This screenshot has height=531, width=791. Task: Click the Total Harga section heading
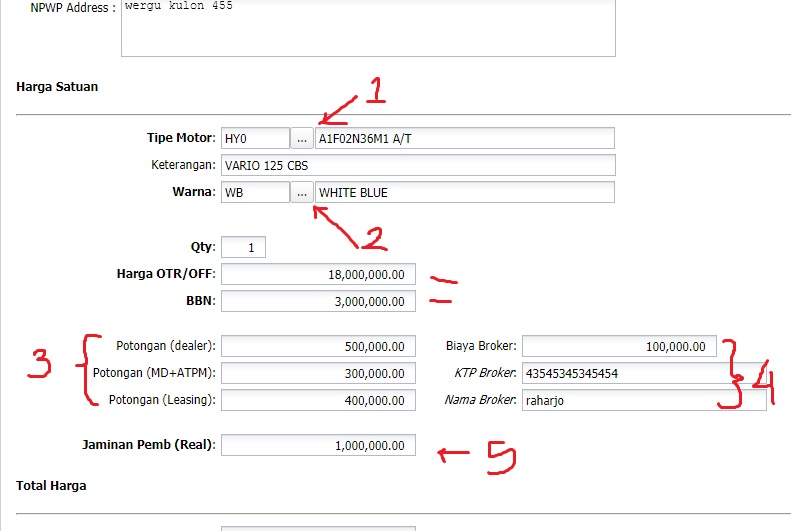point(51,486)
